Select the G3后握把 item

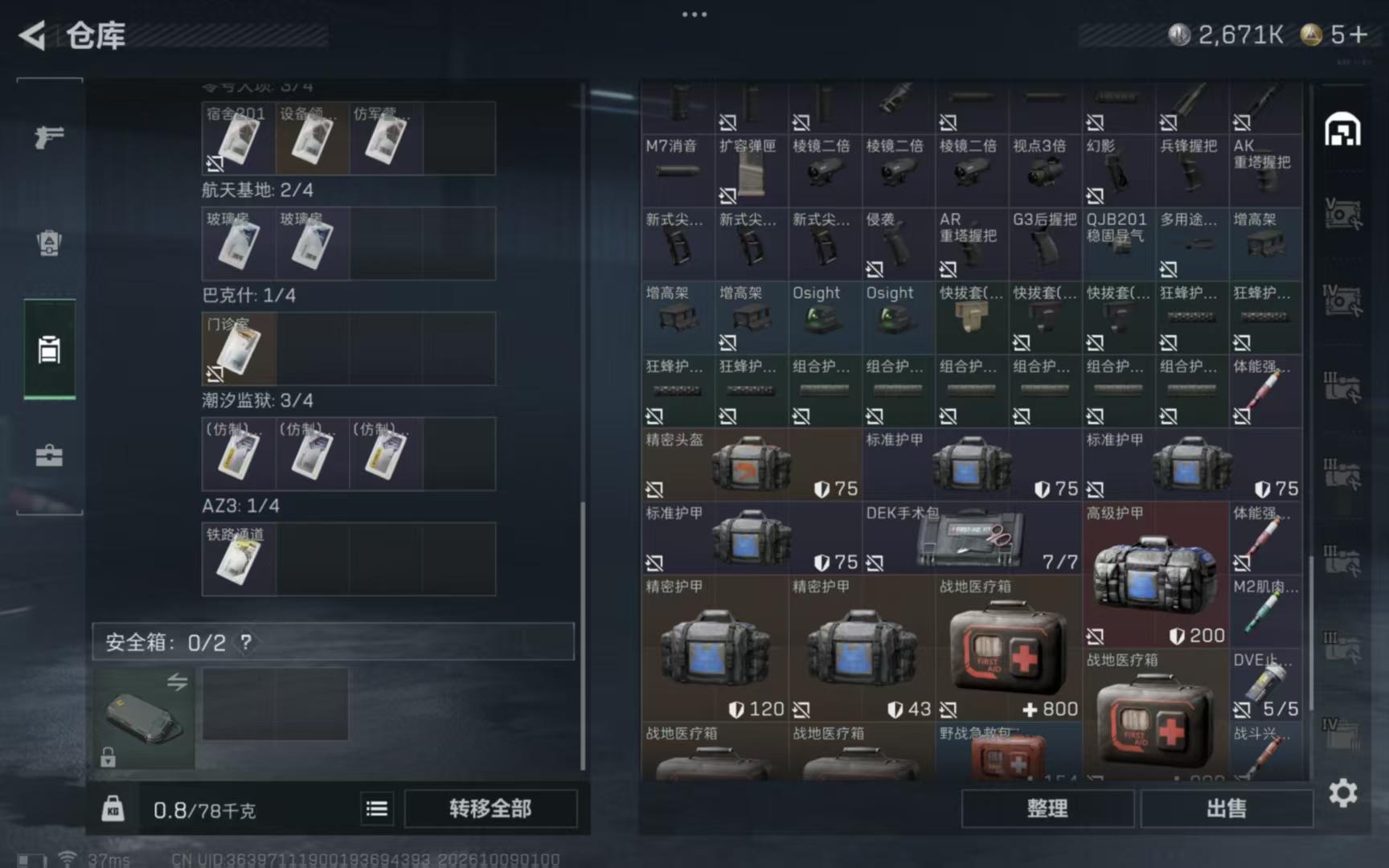(1045, 244)
